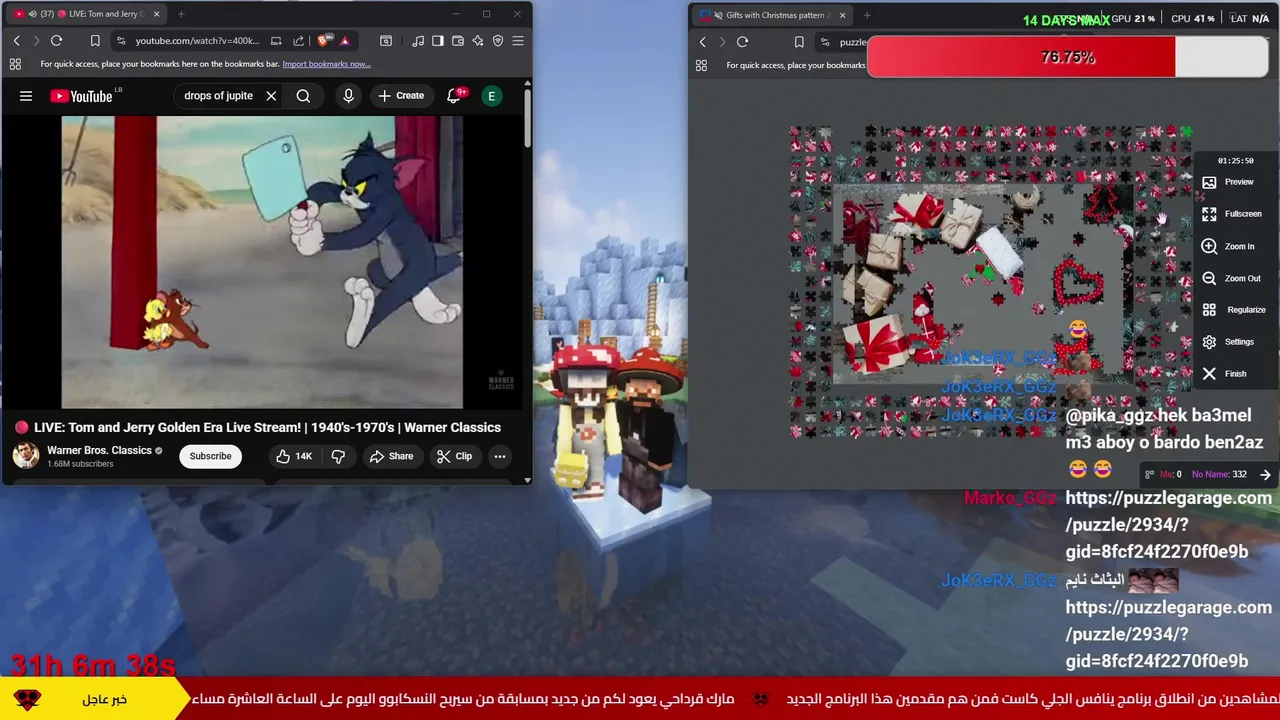Go back in the YouTube browser window
1280x720 pixels.
click(x=16, y=41)
